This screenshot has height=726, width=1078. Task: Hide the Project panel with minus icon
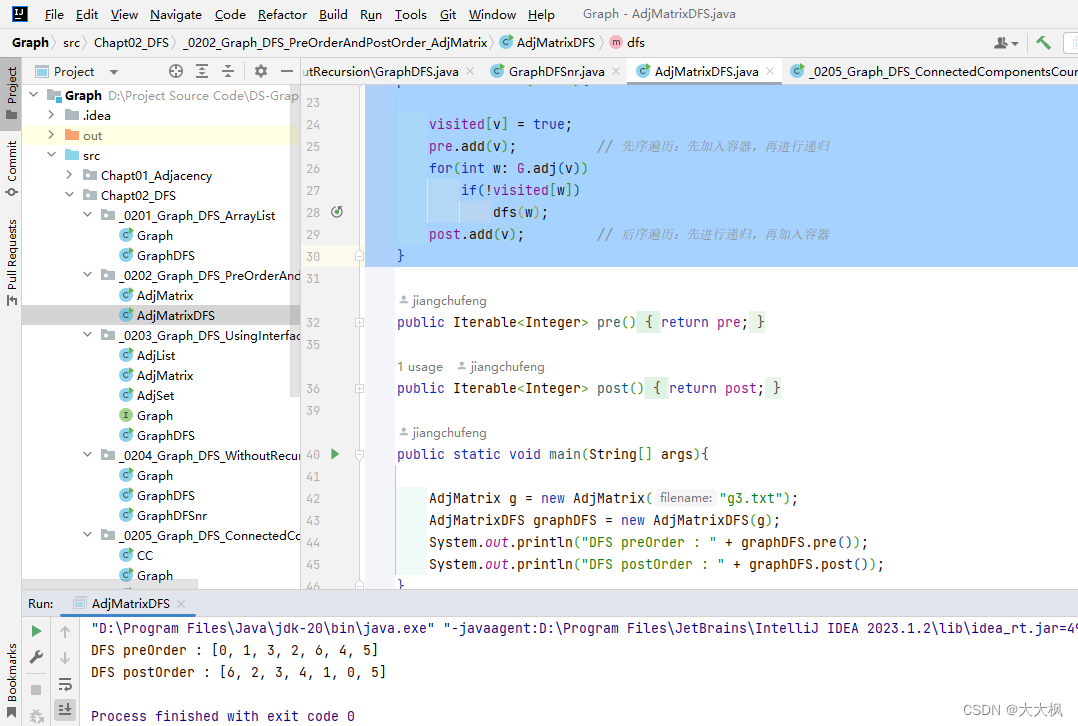[287, 71]
